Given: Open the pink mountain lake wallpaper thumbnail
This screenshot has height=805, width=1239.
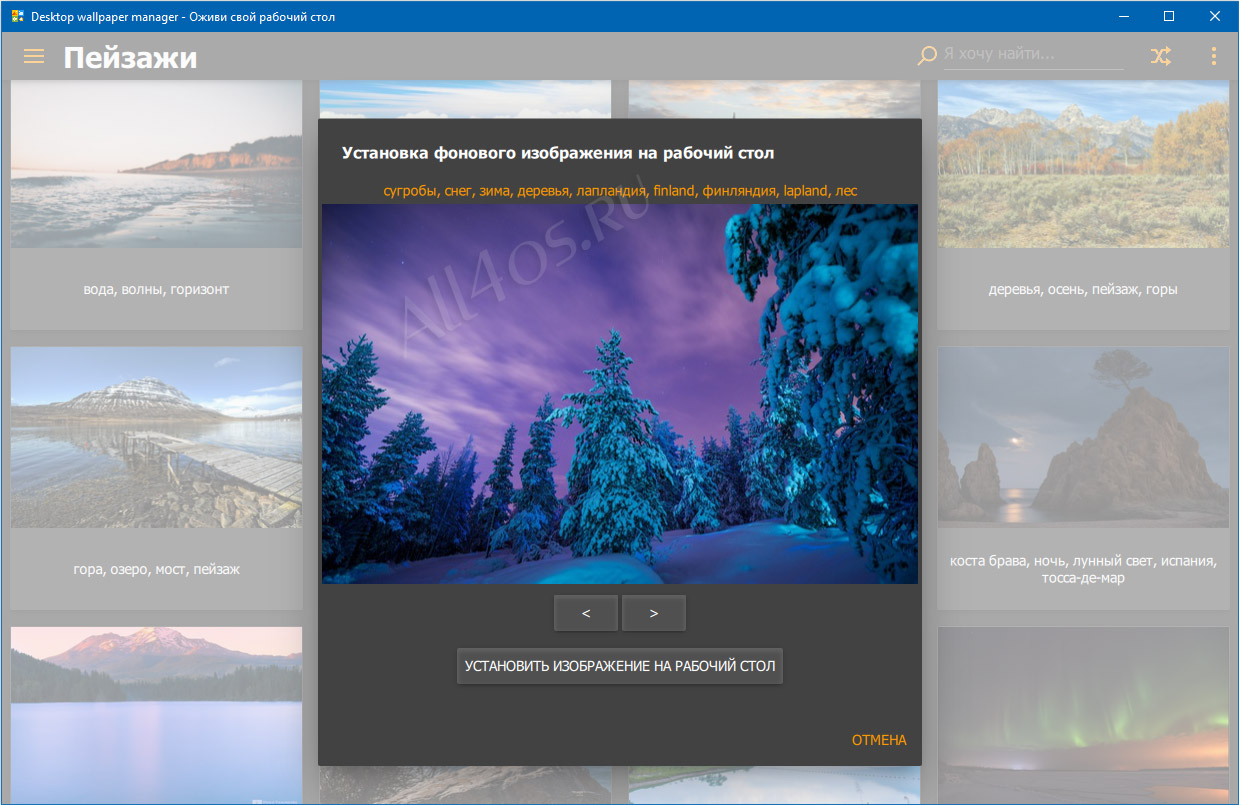Looking at the screenshot, I should 157,715.
